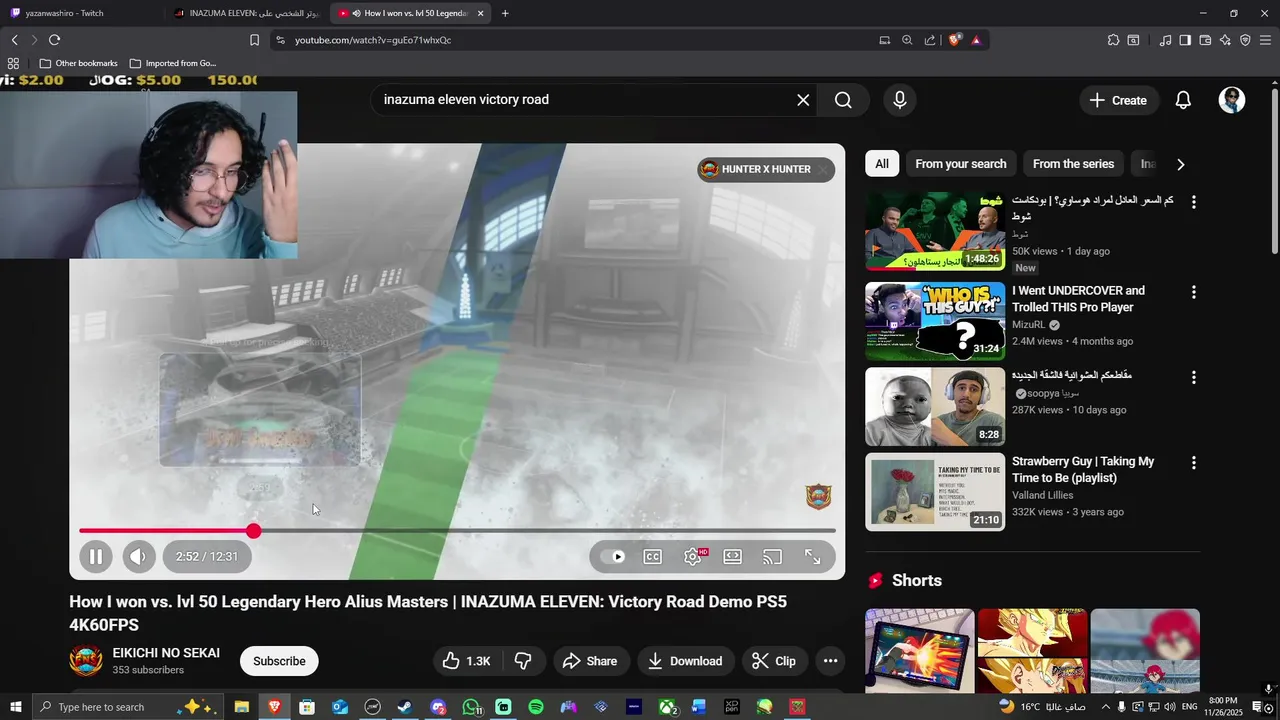Pause the video playback
1280x720 pixels.
[x=96, y=557]
